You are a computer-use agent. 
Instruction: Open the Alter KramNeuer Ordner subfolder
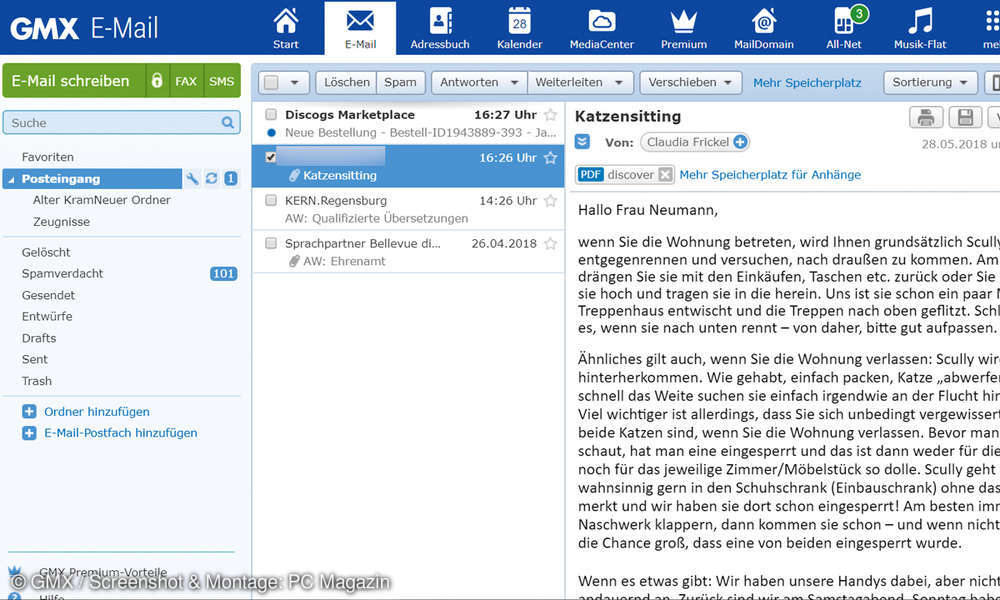(x=102, y=200)
